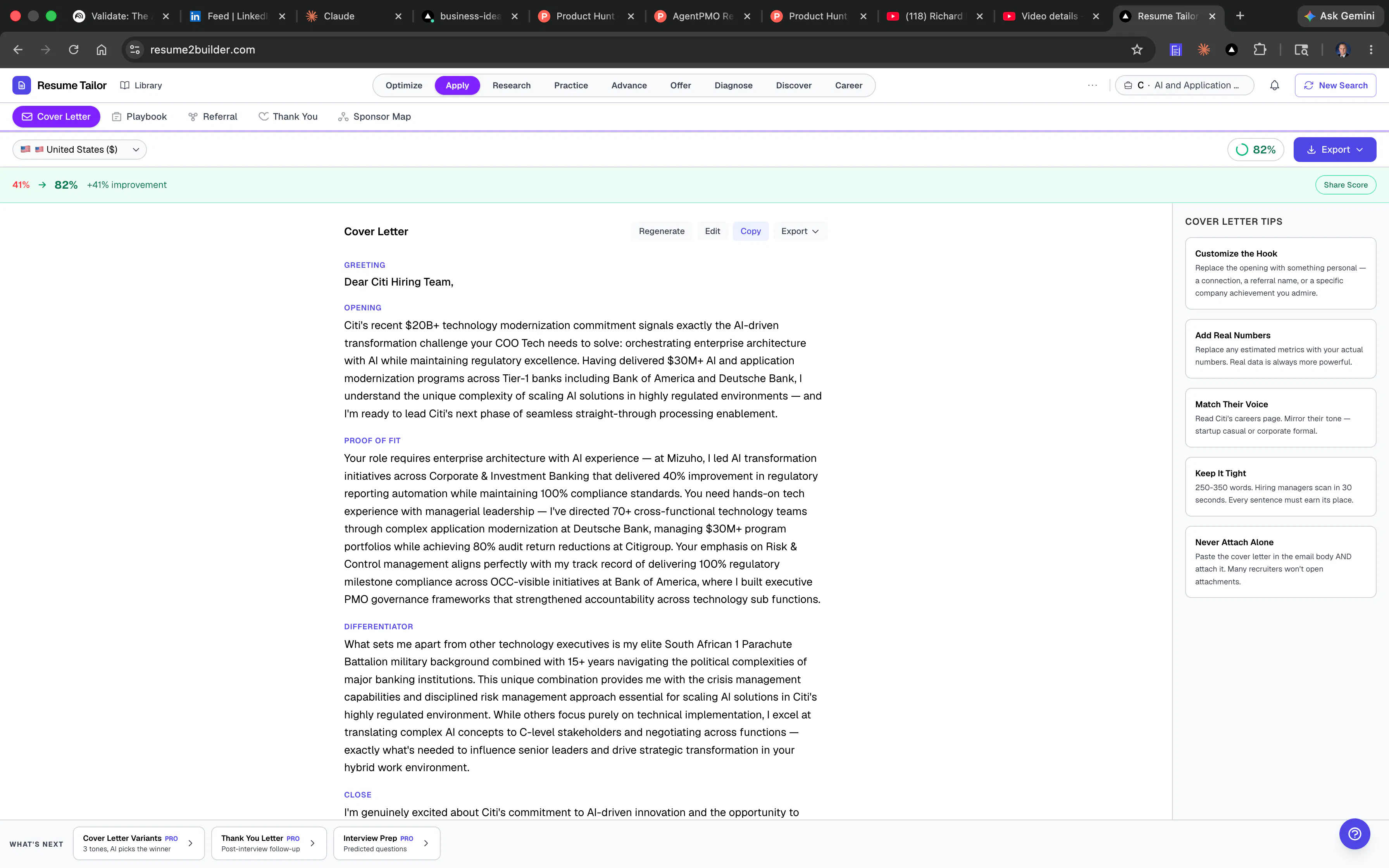
Task: Expand the cover letter Export menu
Action: pos(800,231)
